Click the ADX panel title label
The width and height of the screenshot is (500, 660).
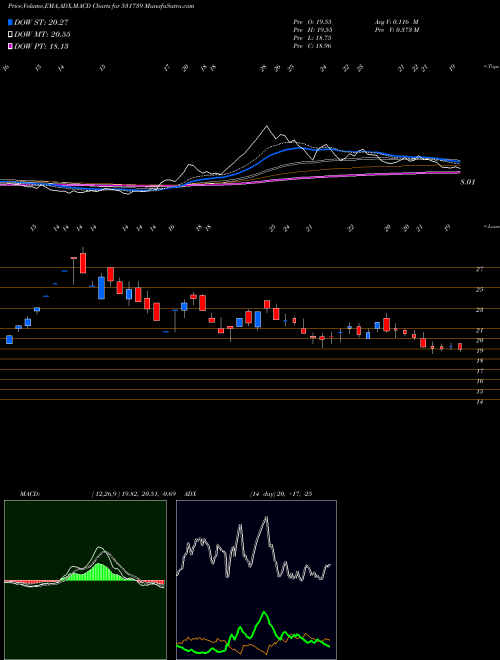[x=190, y=493]
